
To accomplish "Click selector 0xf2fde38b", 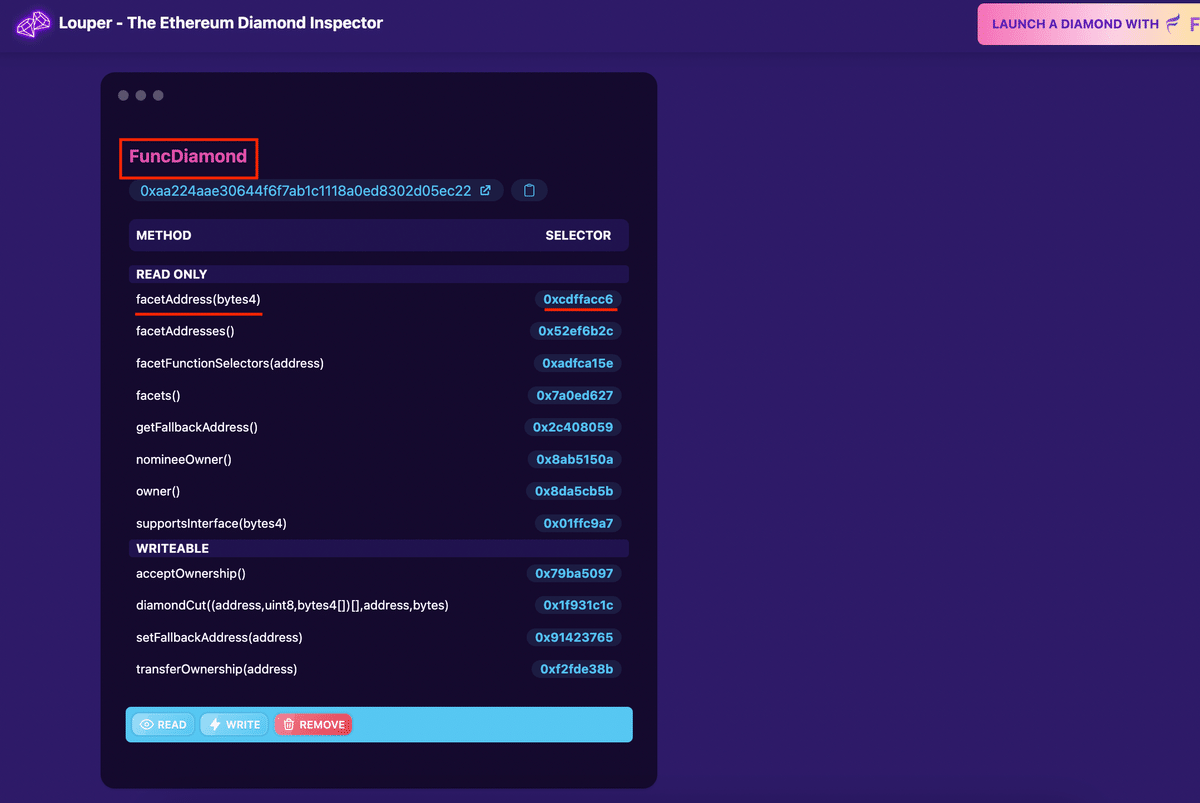I will [576, 669].
